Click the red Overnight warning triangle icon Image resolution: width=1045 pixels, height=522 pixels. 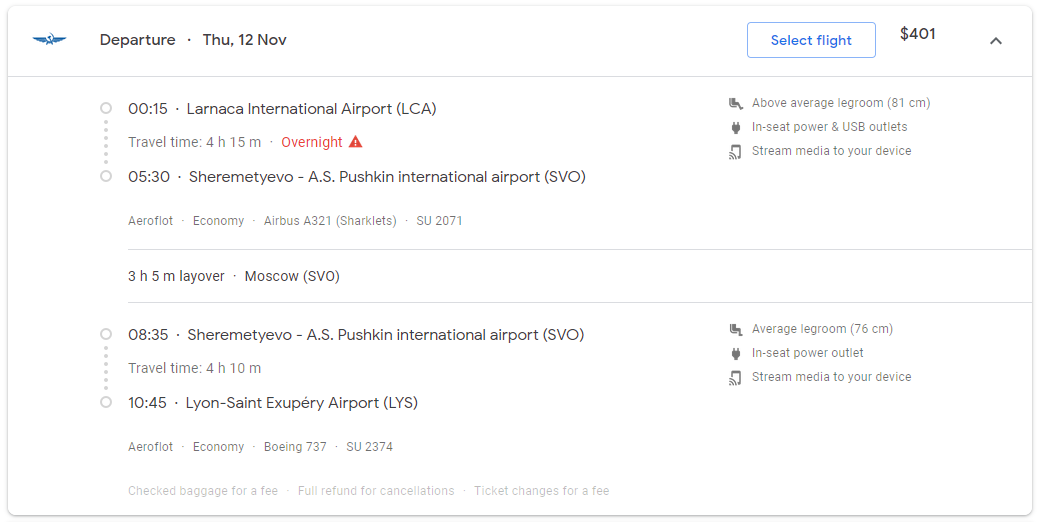[x=356, y=142]
